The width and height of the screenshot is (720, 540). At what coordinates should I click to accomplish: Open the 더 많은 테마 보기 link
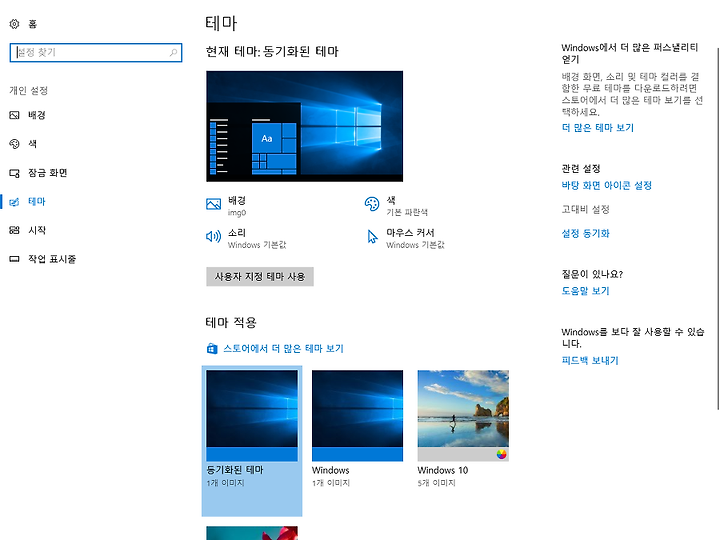pos(597,128)
